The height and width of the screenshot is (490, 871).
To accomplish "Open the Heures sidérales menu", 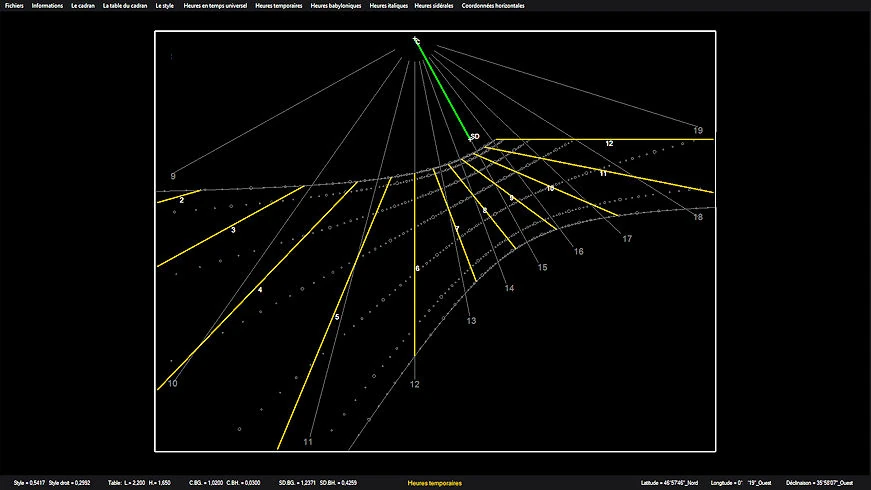I will (435, 6).
